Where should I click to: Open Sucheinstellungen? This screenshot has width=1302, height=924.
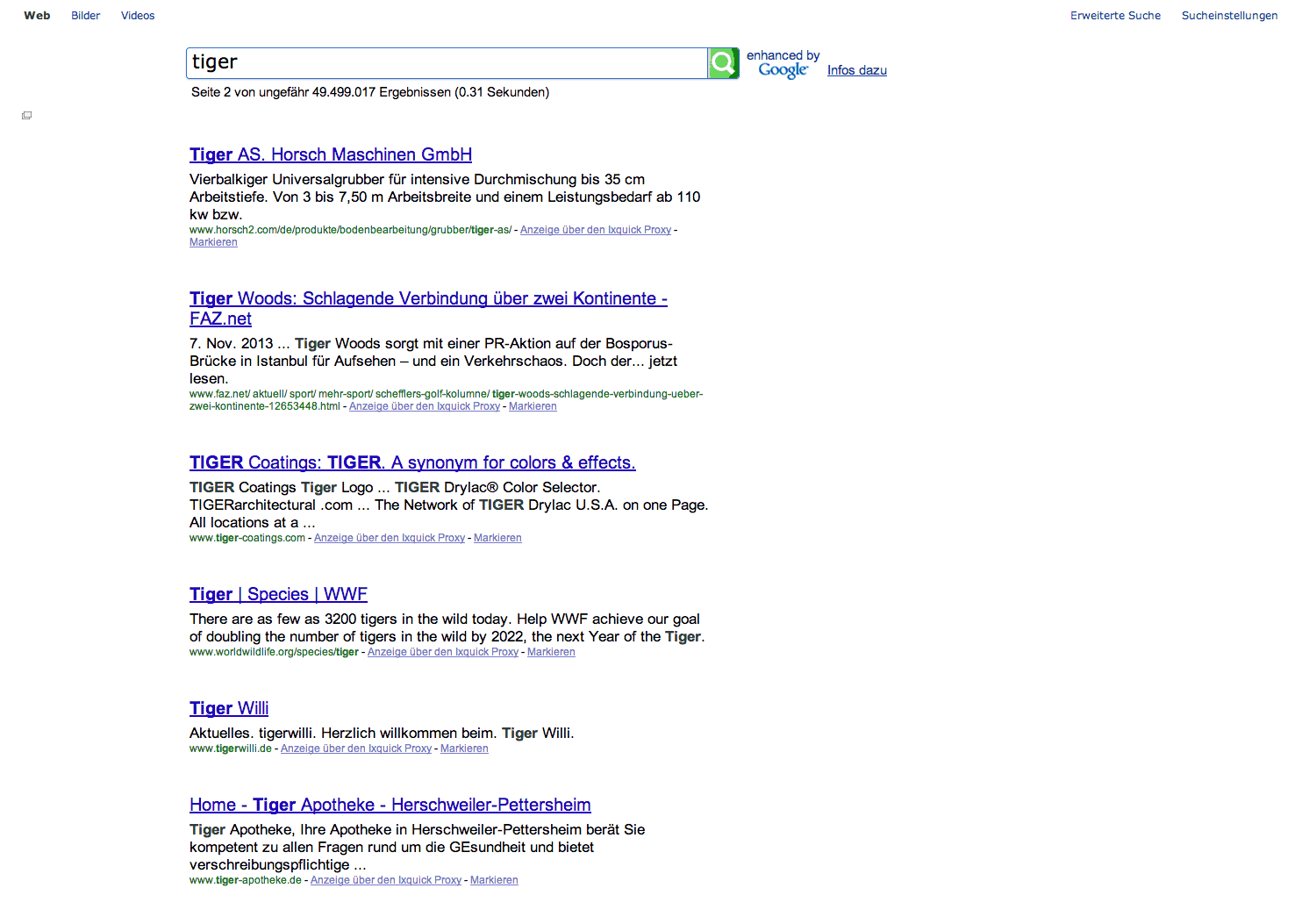[1229, 16]
